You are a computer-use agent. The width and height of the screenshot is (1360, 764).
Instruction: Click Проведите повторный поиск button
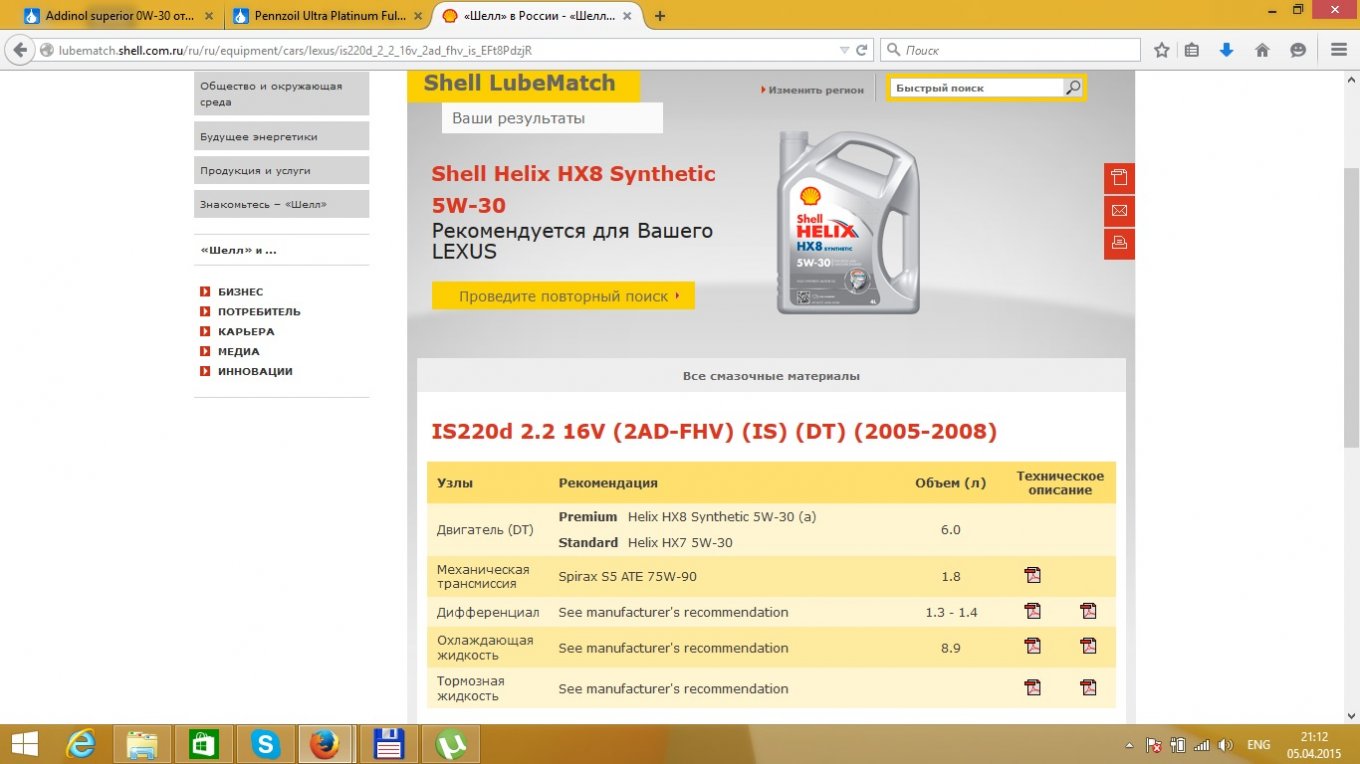tap(563, 296)
